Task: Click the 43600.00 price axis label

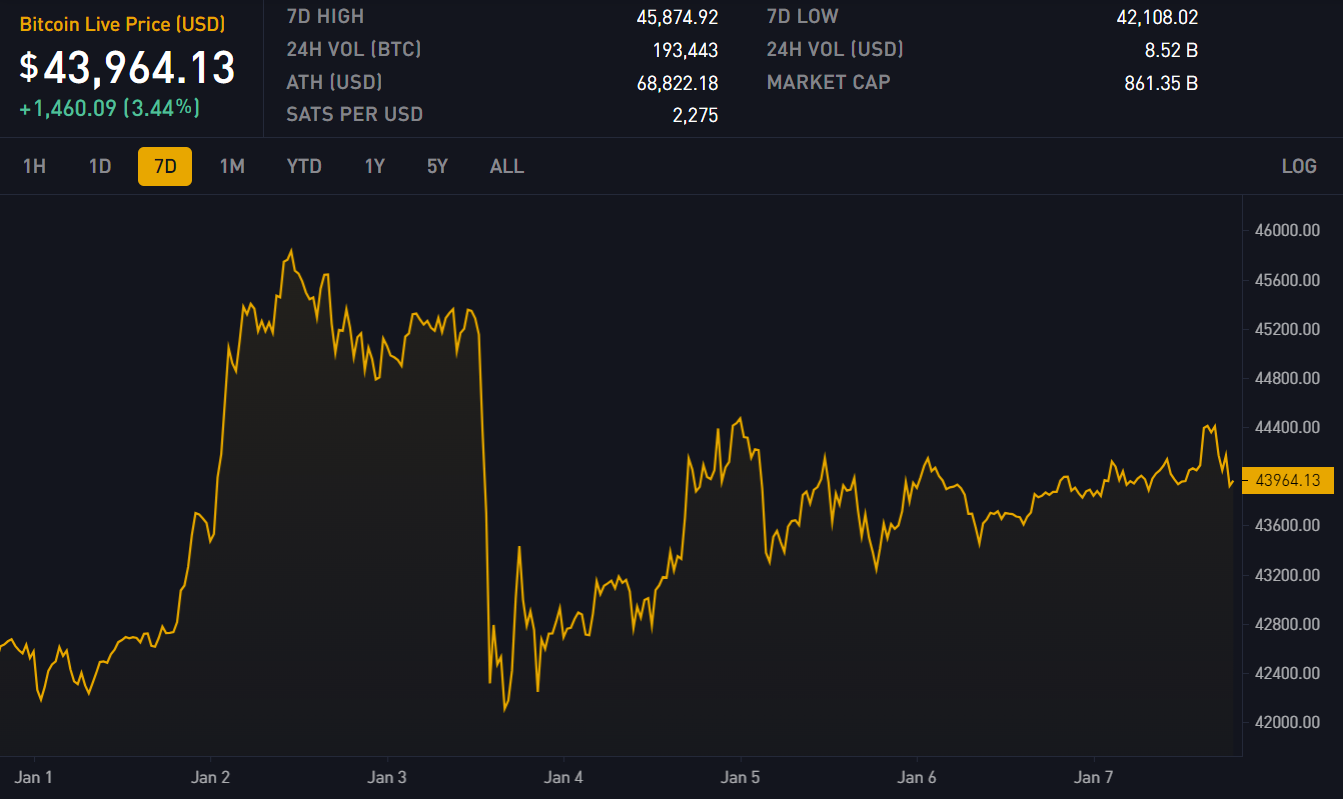Action: (x=1287, y=526)
